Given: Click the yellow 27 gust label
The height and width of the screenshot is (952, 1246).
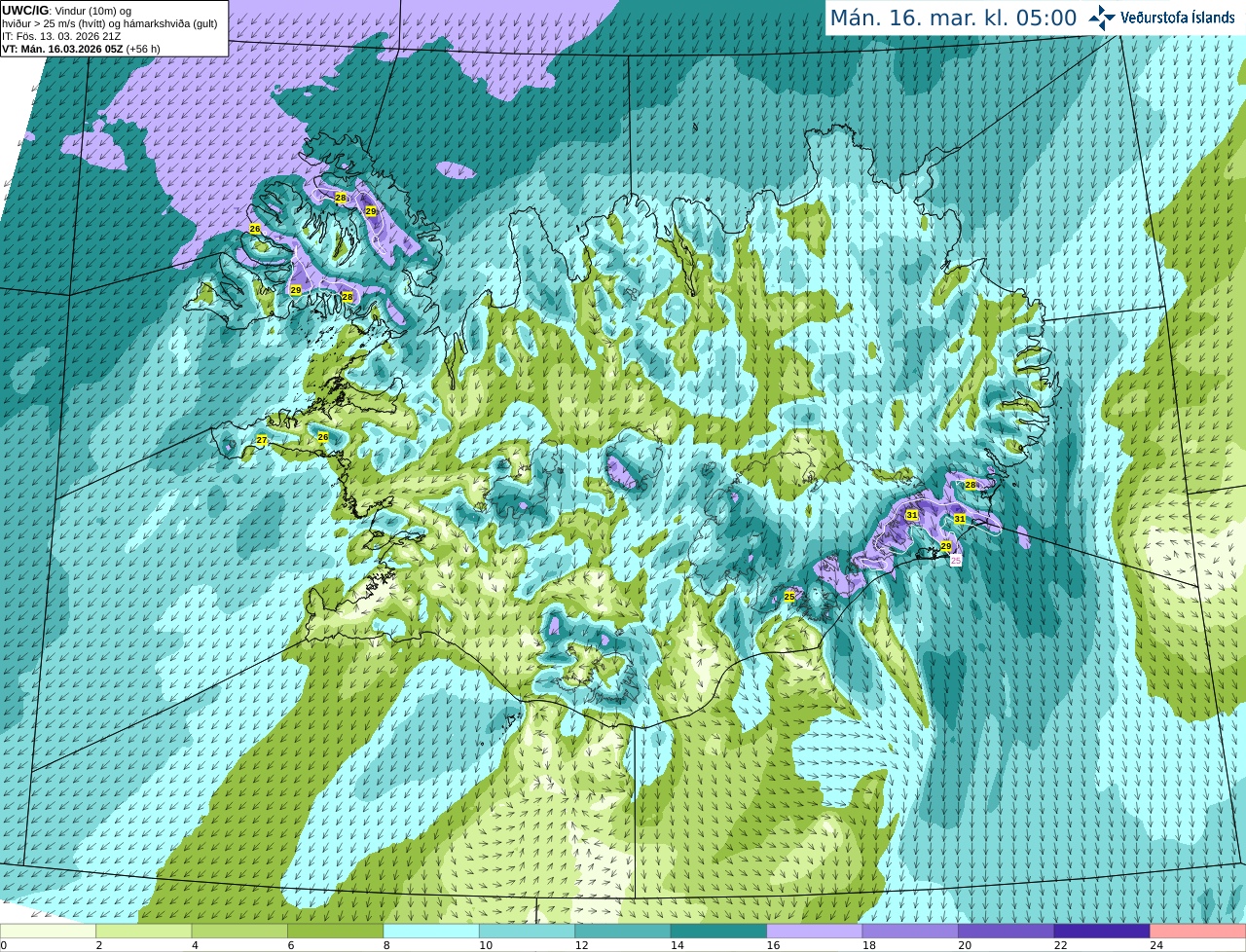Looking at the screenshot, I should click(261, 441).
